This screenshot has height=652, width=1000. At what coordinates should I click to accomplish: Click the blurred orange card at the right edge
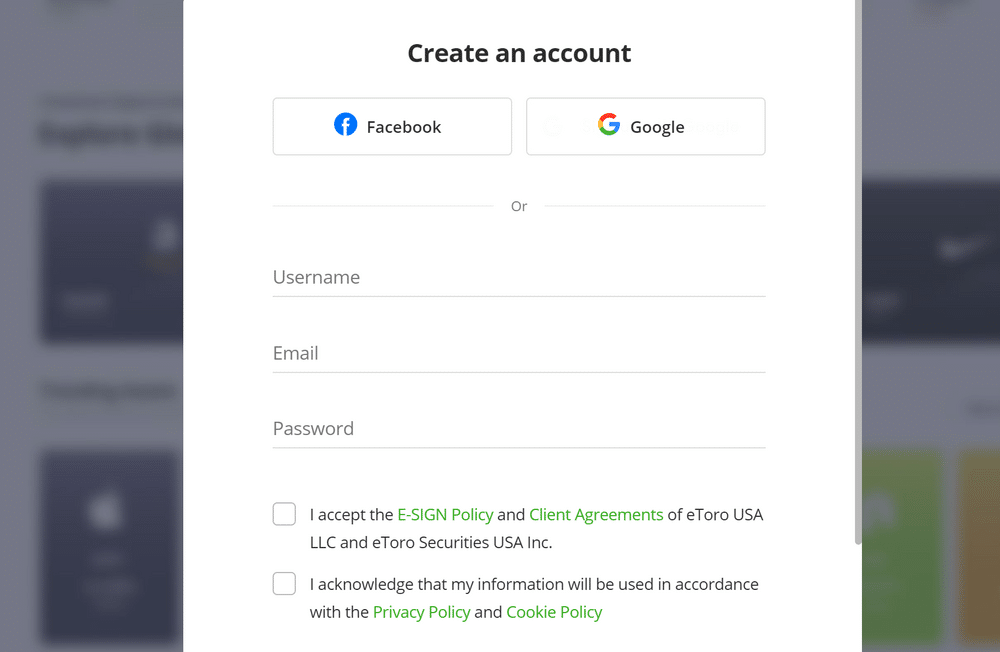point(980,546)
